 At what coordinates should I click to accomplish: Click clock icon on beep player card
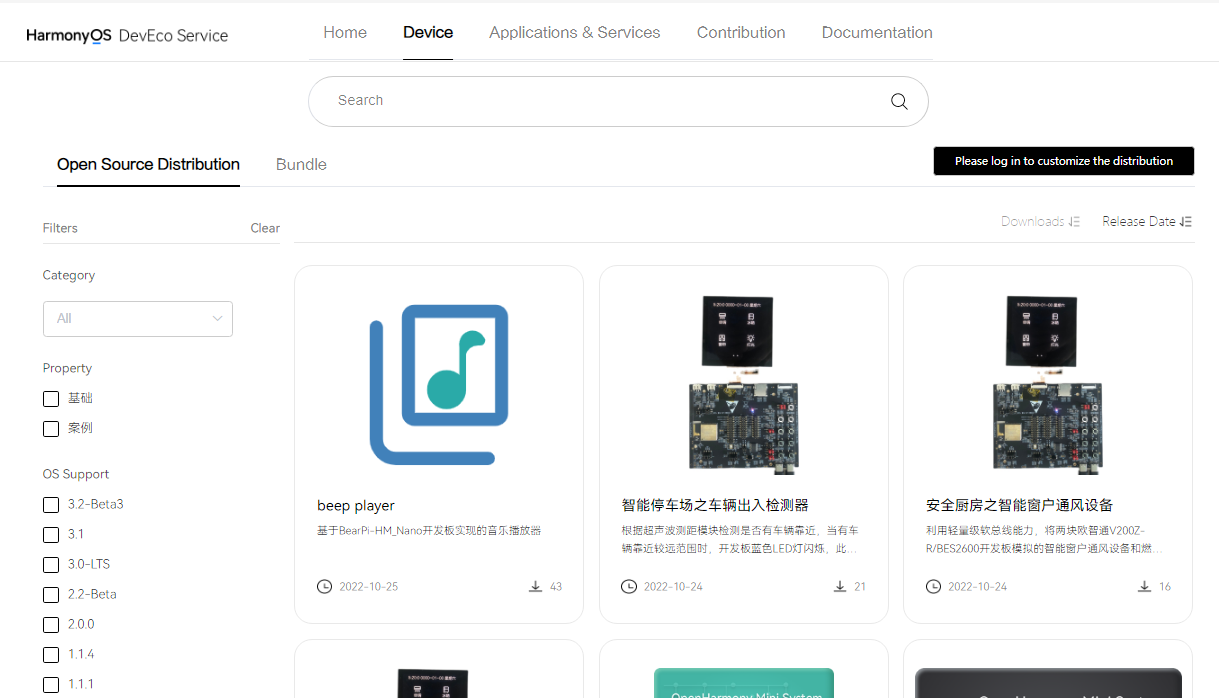[324, 586]
